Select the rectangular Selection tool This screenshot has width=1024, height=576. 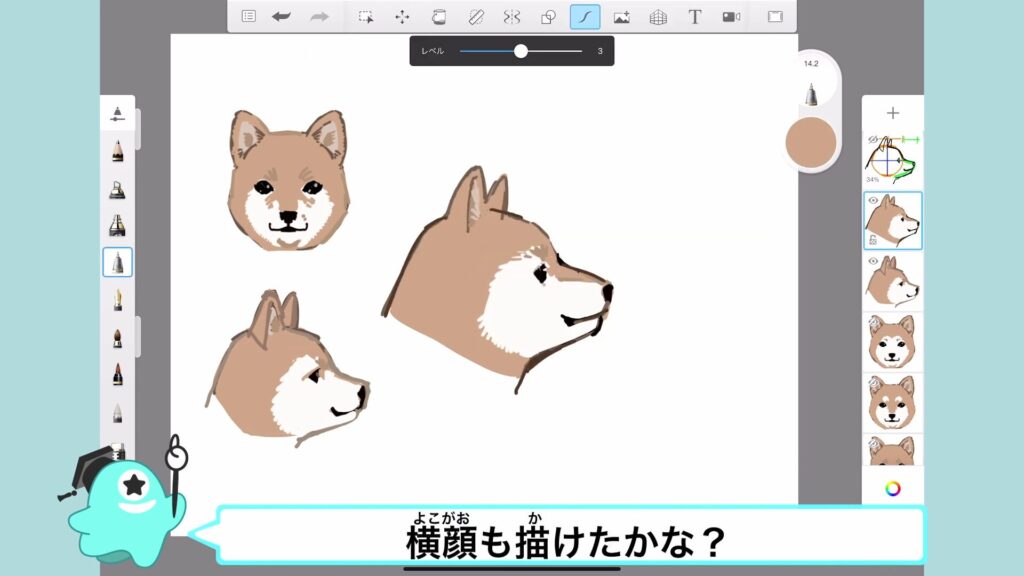366,16
